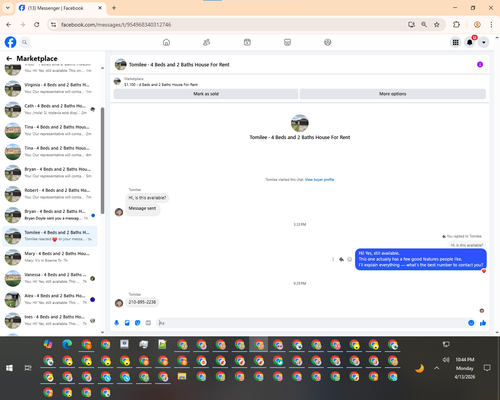React with emoji beside blue message
The width and height of the screenshot is (500, 400).
point(349,259)
